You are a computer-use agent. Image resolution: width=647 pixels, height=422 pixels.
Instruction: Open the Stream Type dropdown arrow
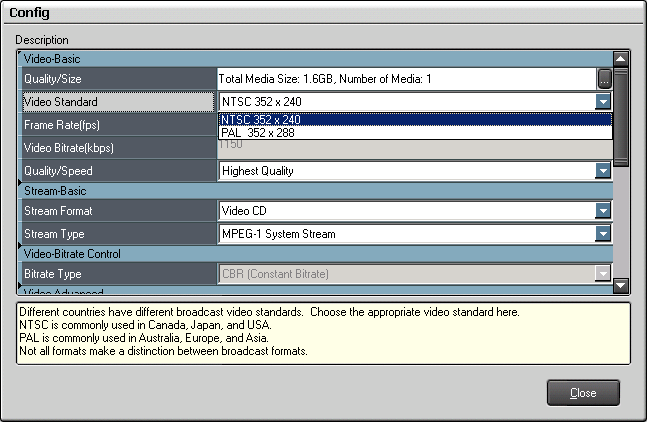(x=603, y=234)
